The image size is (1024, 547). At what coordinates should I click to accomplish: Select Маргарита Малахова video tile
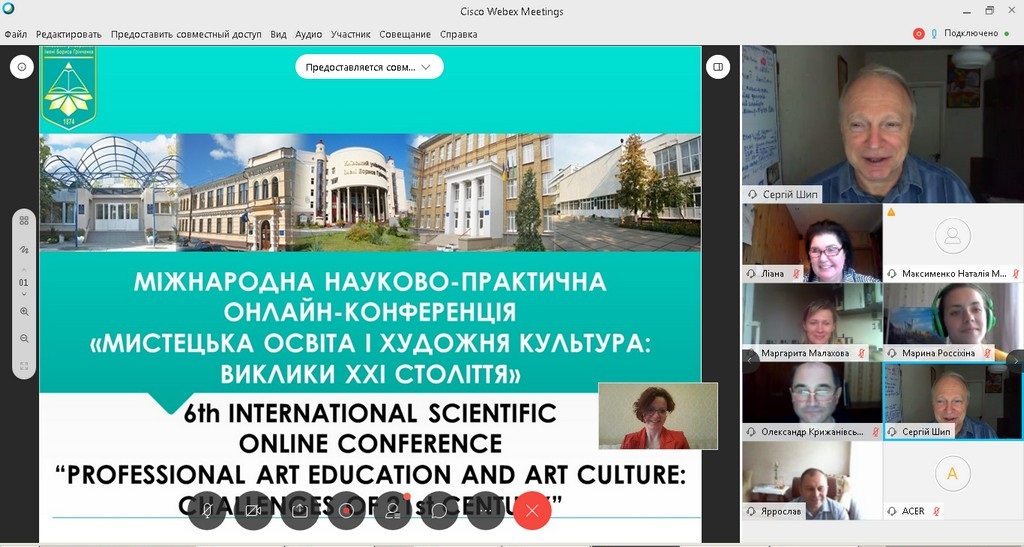[812, 322]
